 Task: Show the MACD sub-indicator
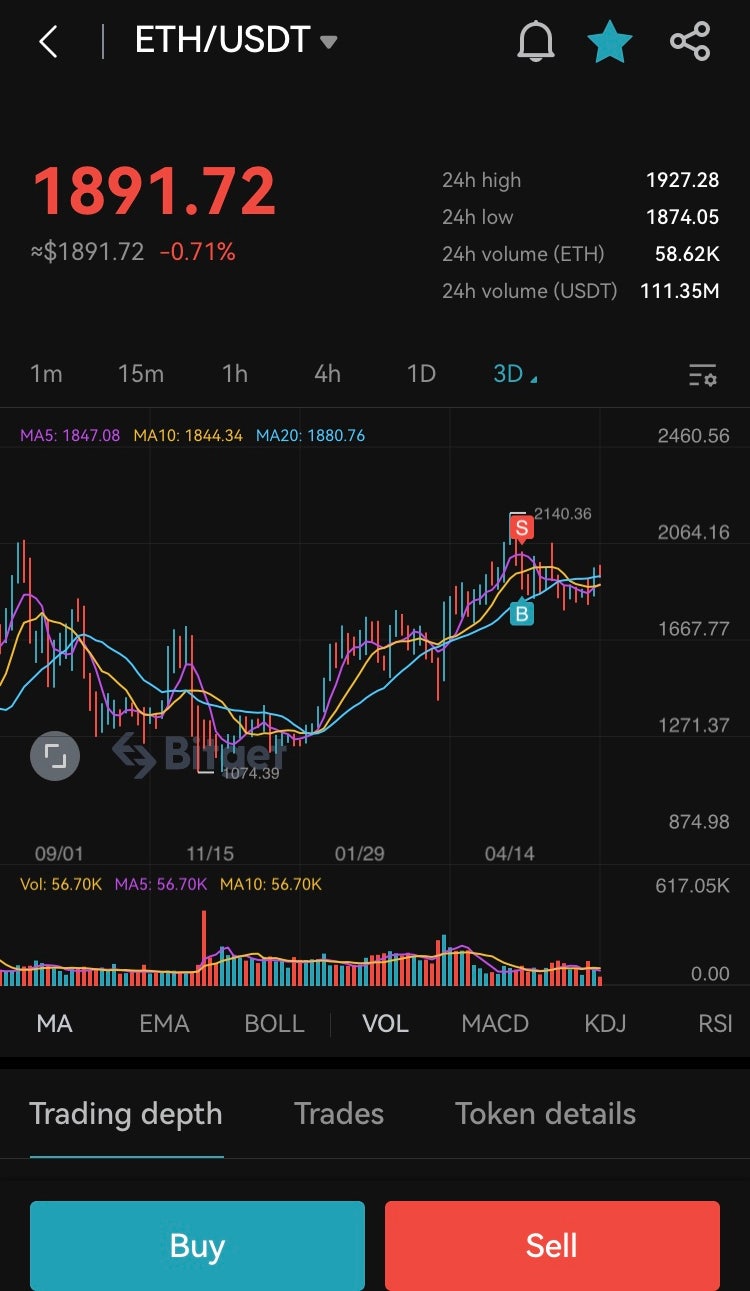495,1023
